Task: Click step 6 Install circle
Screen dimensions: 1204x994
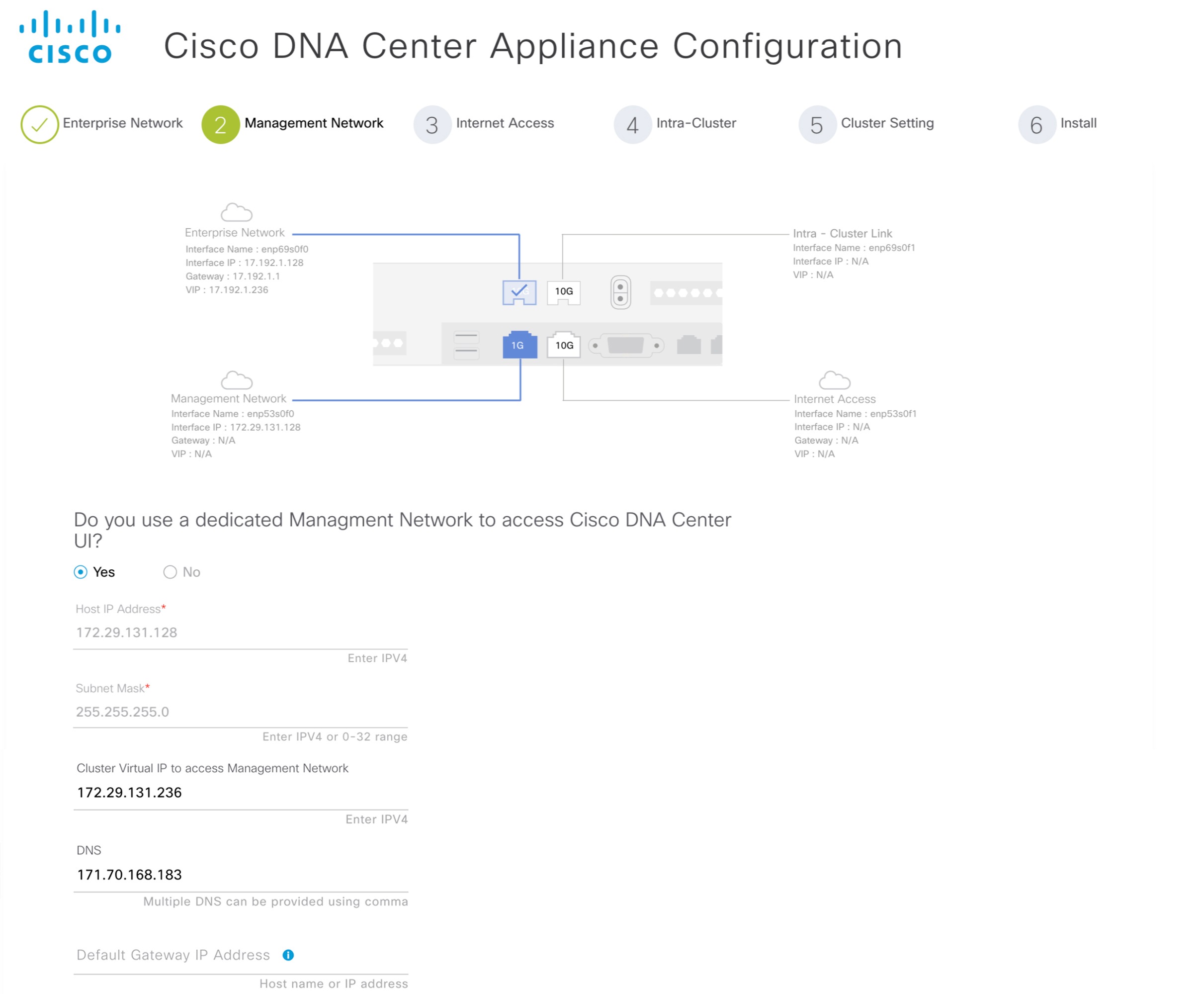Action: tap(1036, 124)
